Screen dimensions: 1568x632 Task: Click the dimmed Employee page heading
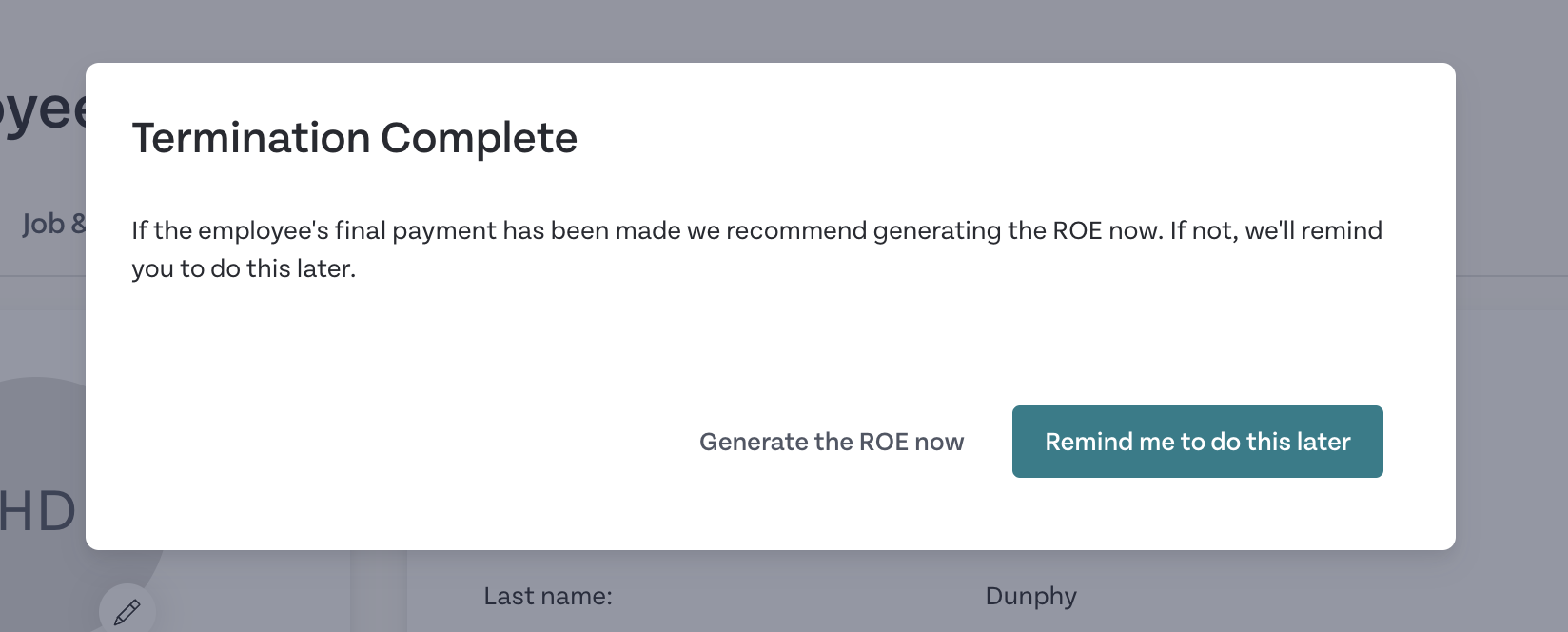tap(43, 109)
